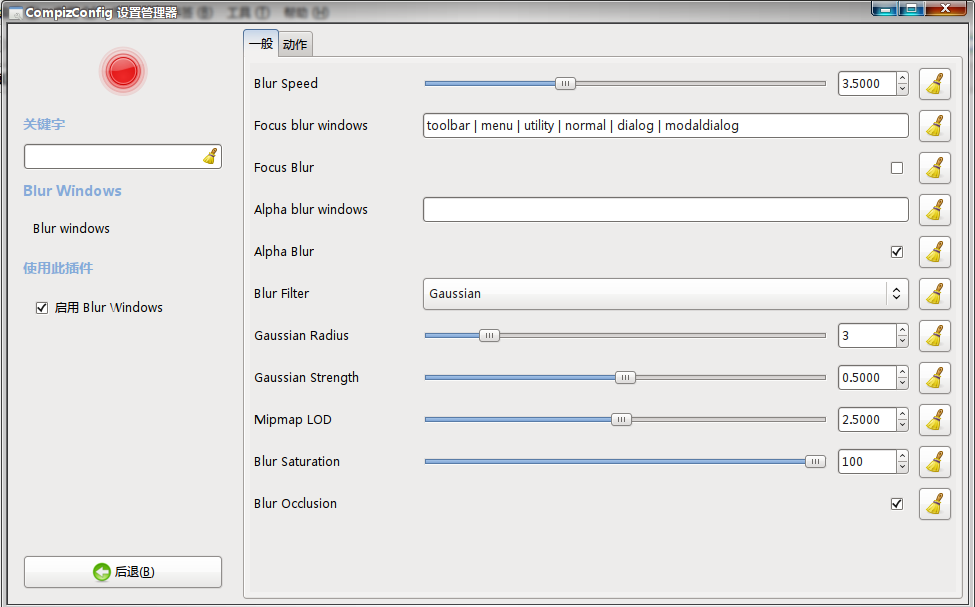The width and height of the screenshot is (975, 607).
Task: Reset Blur Speed with its broom icon
Action: tap(935, 84)
